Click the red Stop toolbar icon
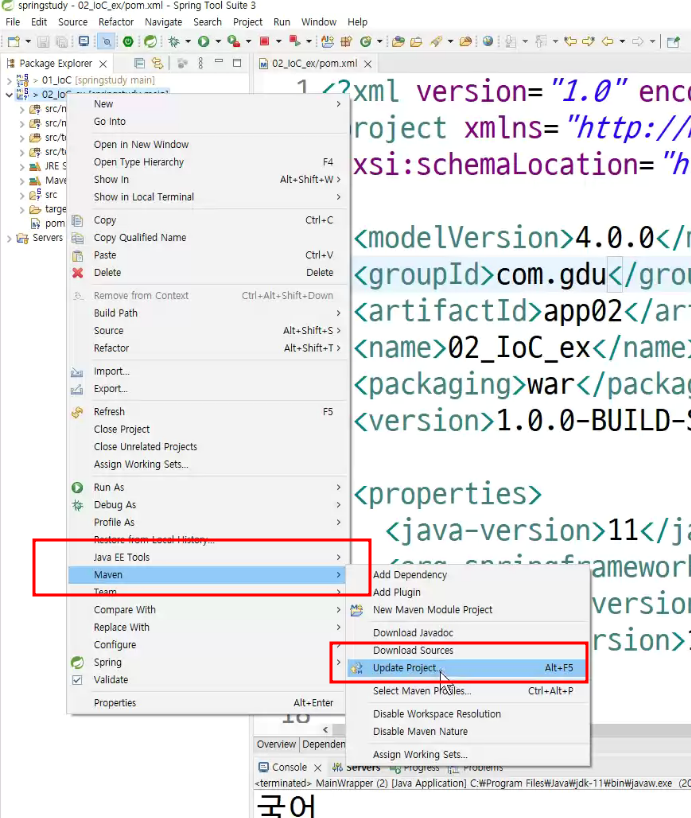Viewport: 691px width, 818px height. coord(264,42)
